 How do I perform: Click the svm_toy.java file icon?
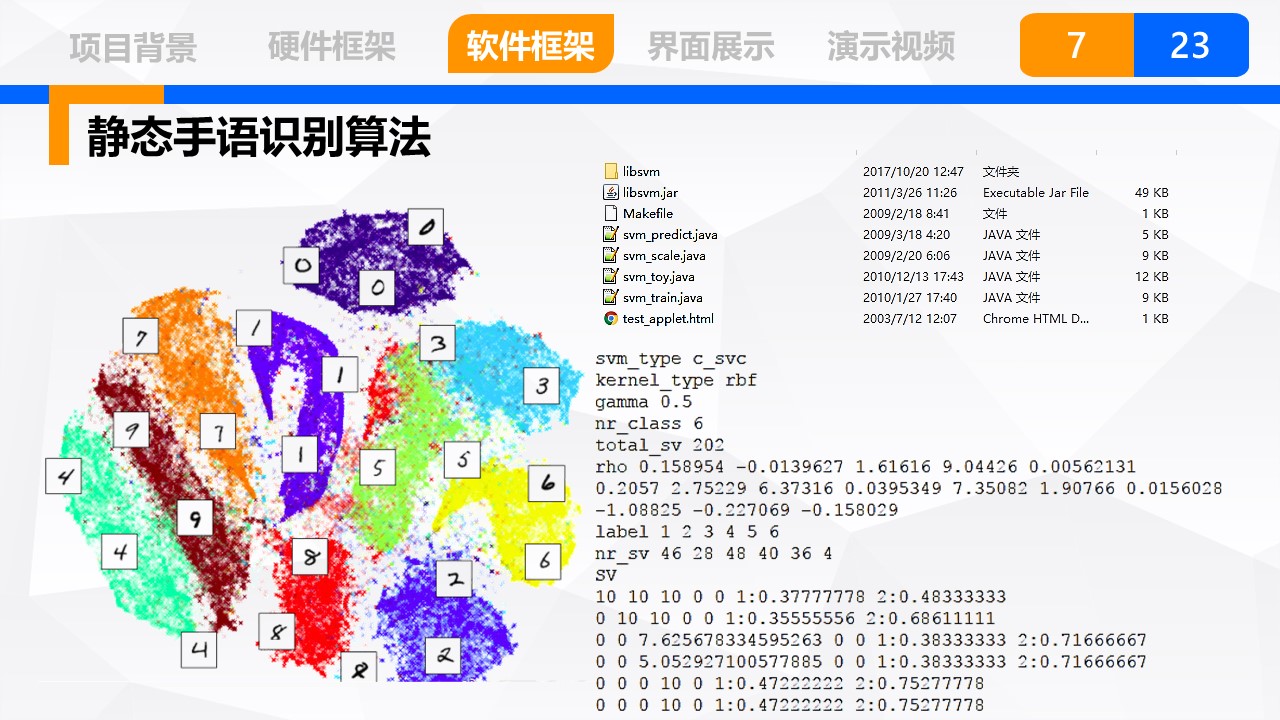coord(611,277)
